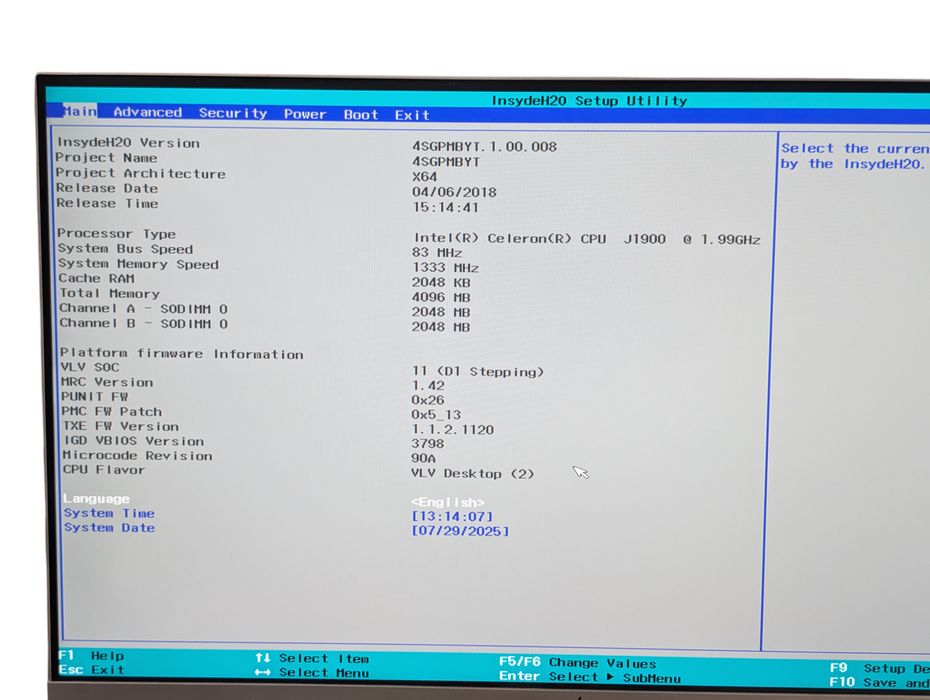Click the VLV SOC label

coord(90,367)
